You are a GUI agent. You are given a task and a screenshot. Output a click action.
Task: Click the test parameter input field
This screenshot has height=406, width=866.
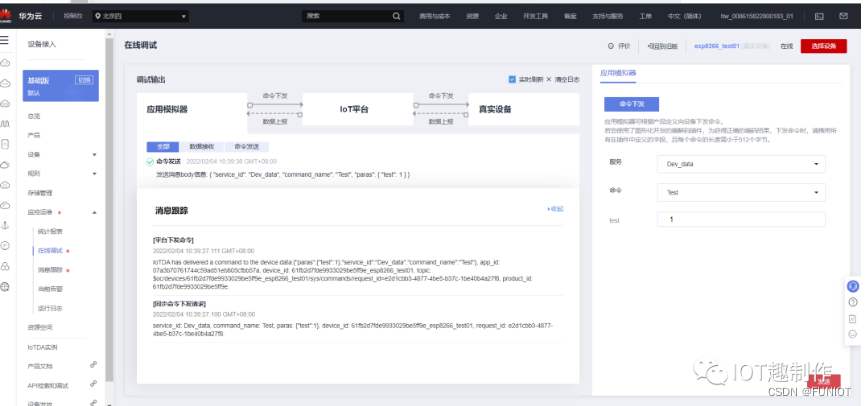(741, 219)
